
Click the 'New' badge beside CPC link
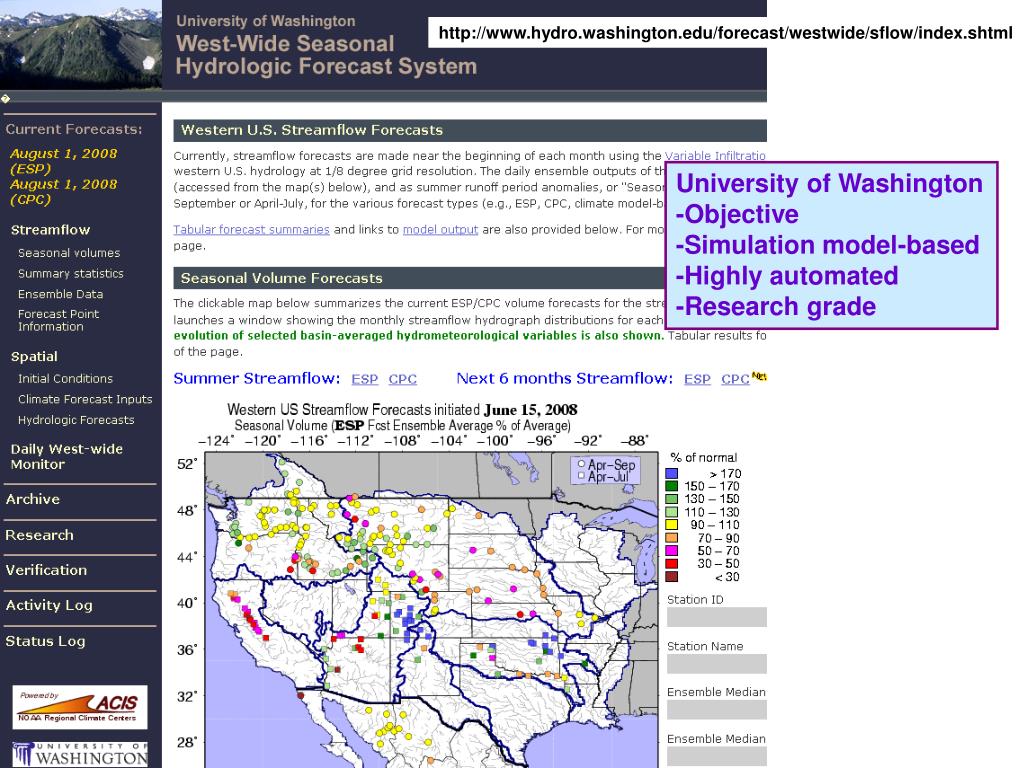(x=758, y=376)
